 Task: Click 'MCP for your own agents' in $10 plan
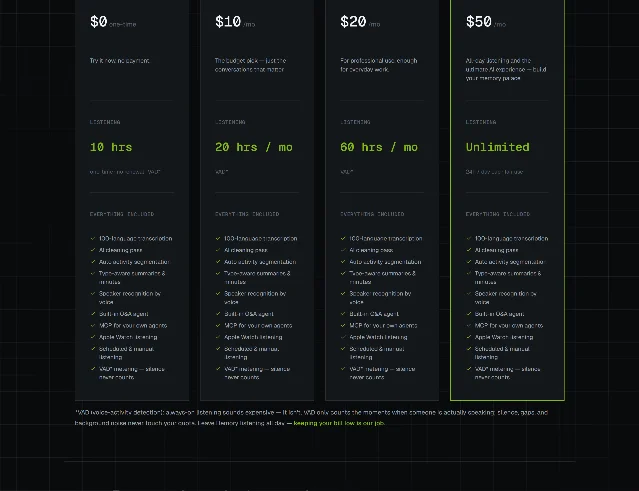[x=258, y=326]
